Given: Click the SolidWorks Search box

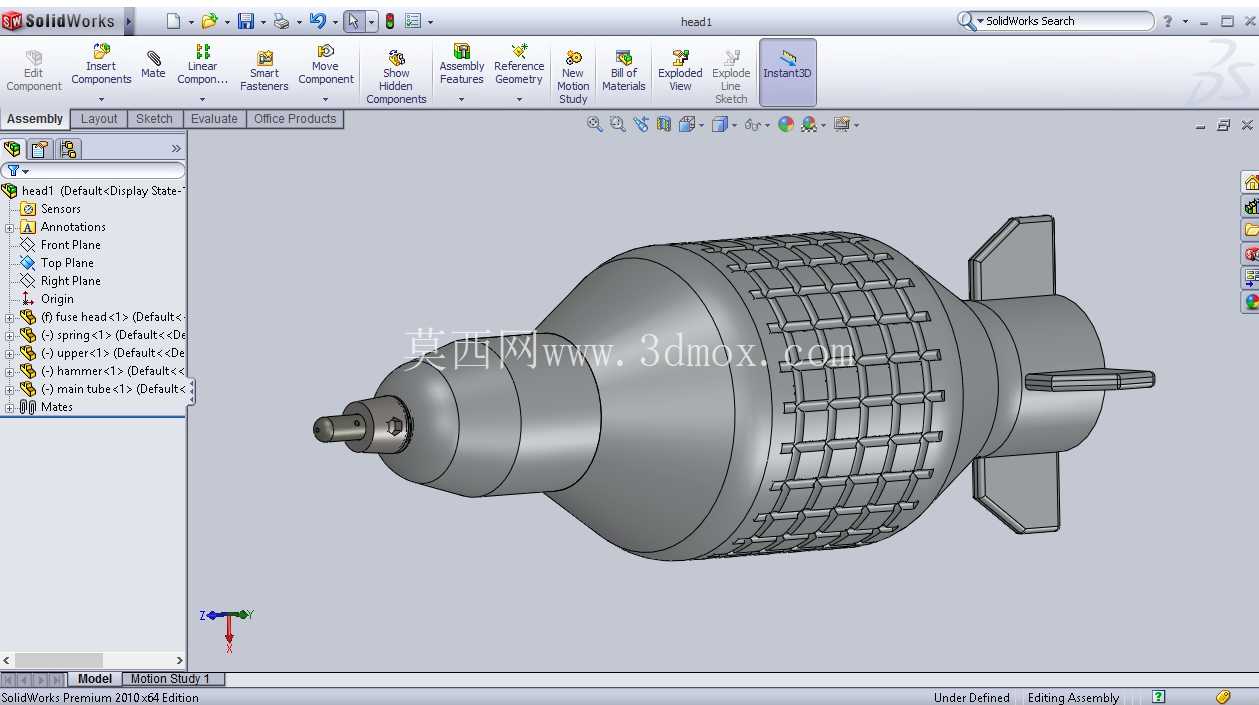Looking at the screenshot, I should click(1066, 21).
